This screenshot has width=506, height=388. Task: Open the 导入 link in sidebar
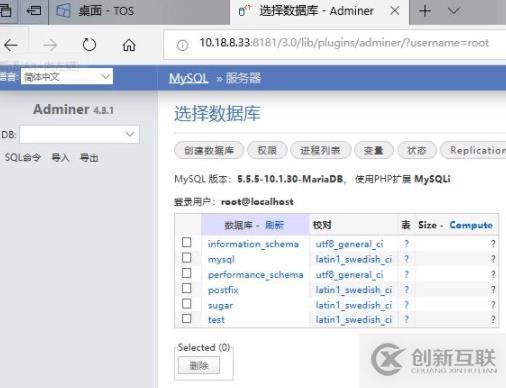tap(60, 157)
